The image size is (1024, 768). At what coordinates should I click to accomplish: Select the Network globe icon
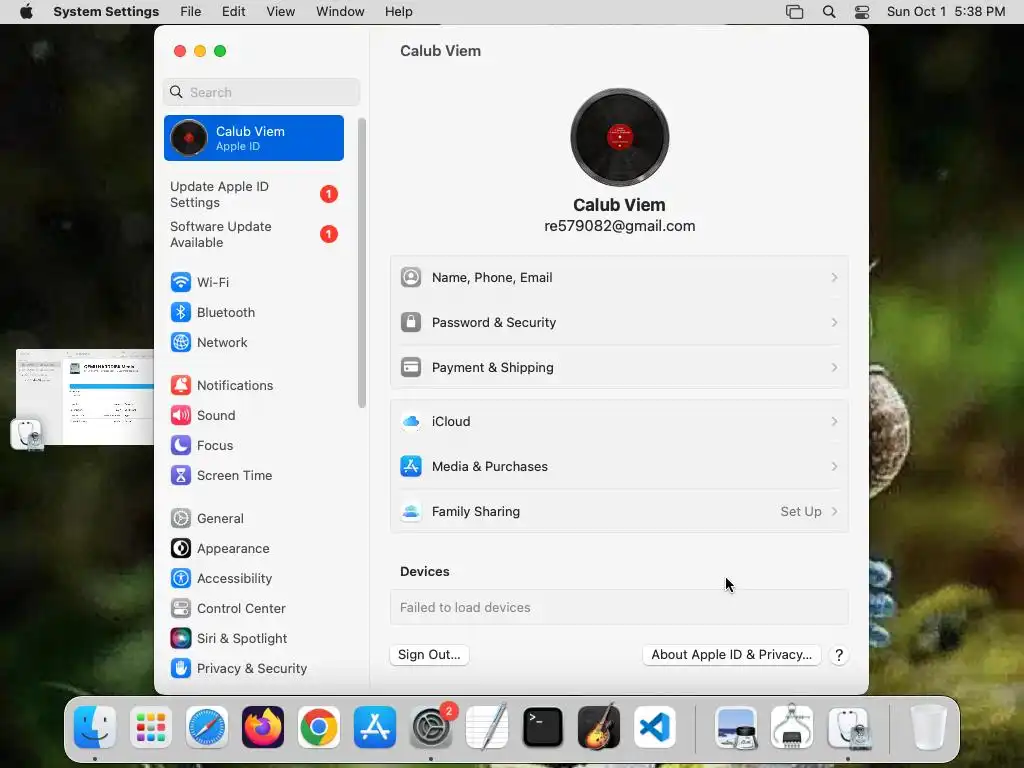[181, 342]
